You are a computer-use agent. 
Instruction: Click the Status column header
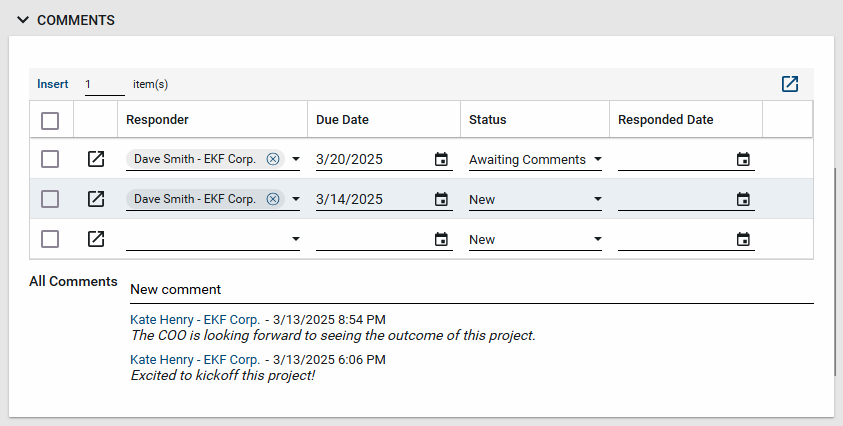[x=487, y=120]
